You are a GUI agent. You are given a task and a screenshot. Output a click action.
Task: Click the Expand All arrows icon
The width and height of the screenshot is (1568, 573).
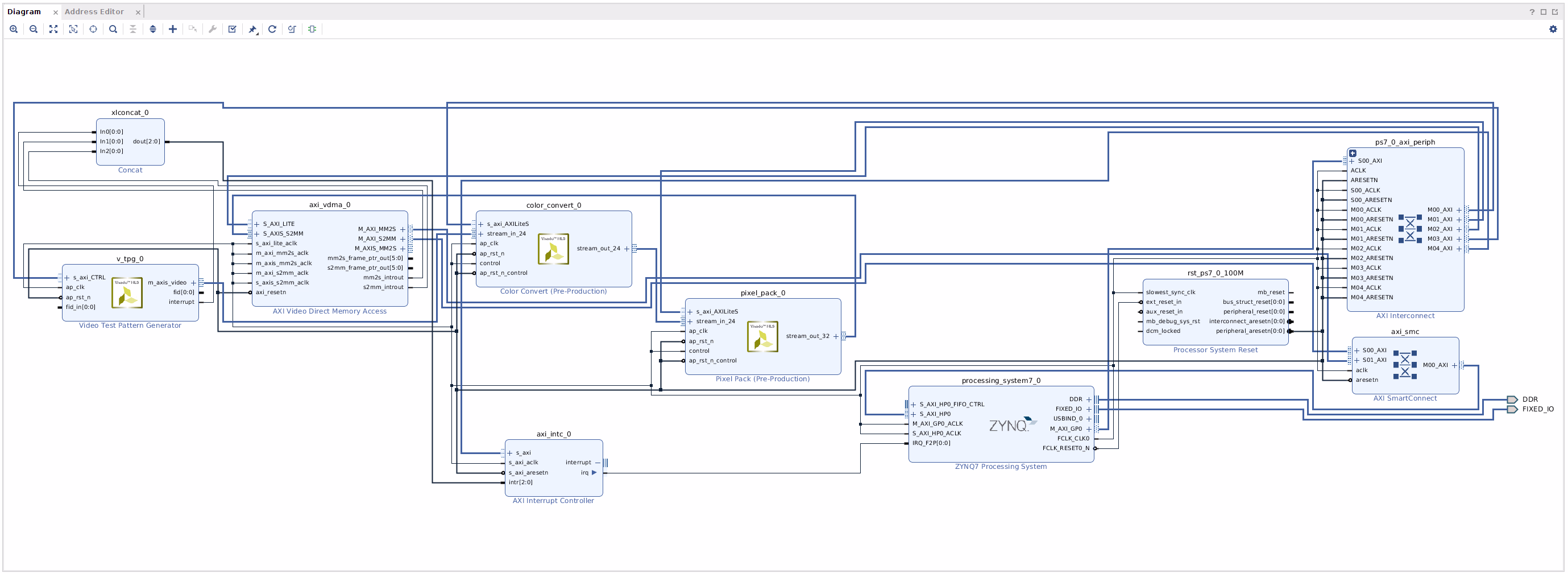[153, 29]
